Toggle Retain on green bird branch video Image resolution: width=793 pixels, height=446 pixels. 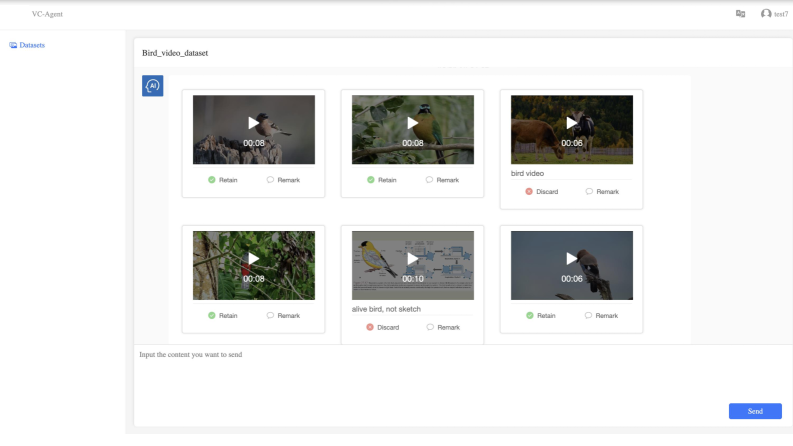[382, 180]
